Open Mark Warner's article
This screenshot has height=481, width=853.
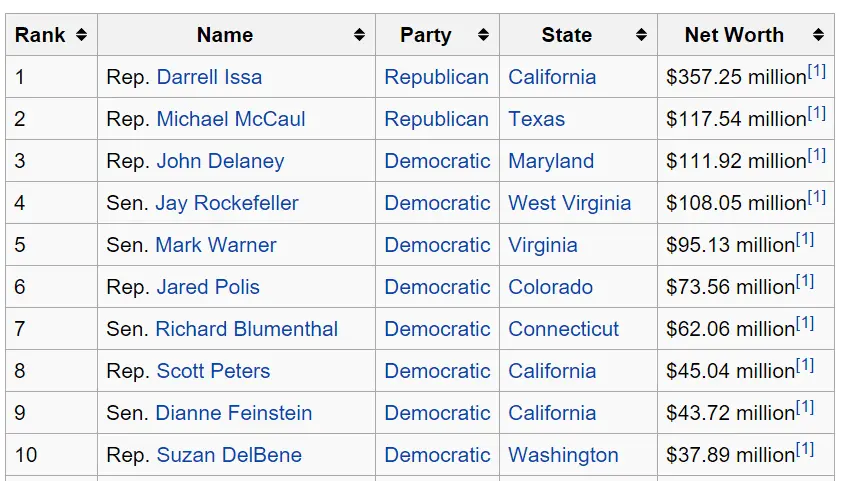coord(216,245)
